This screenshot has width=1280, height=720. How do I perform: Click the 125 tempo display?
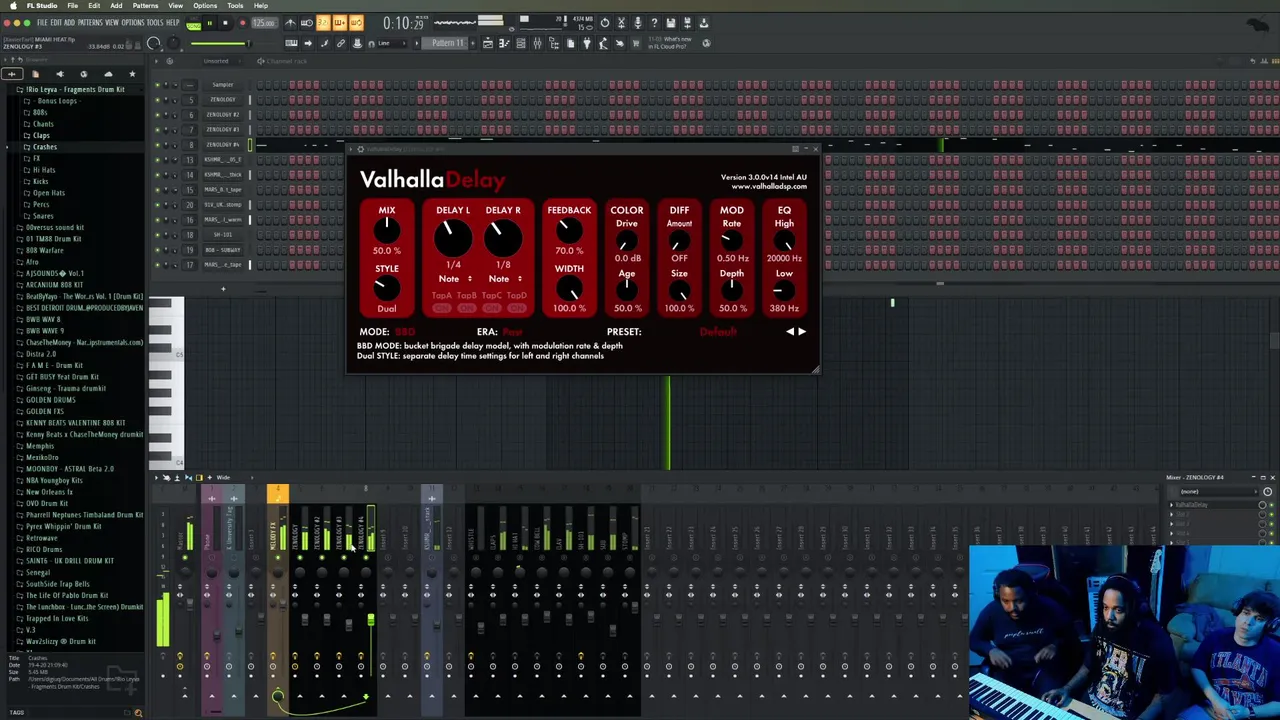click(264, 23)
